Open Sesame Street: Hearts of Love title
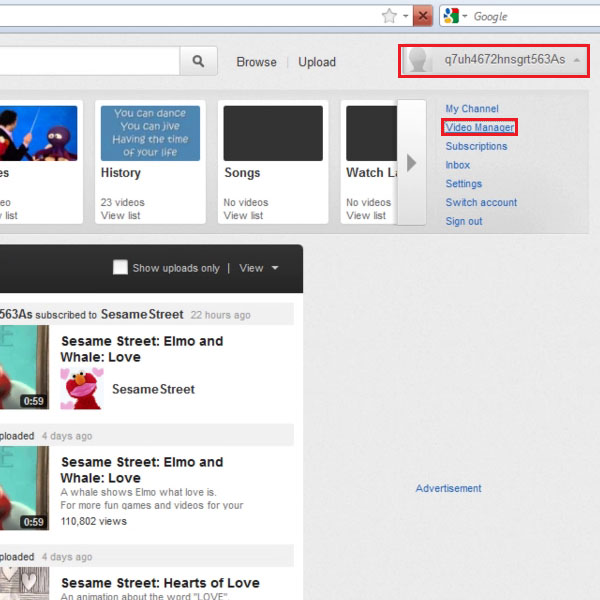600x600 pixels. coord(160,583)
